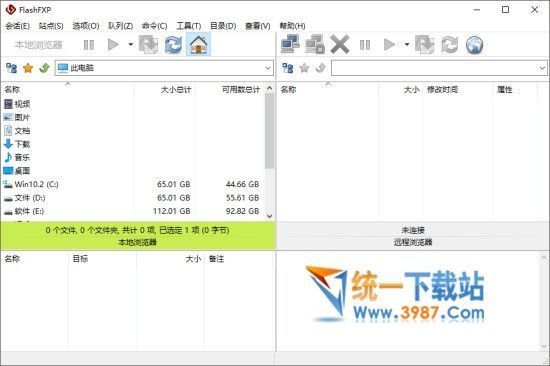
Task: Expand the remote path dropdown arrow
Action: (542, 68)
